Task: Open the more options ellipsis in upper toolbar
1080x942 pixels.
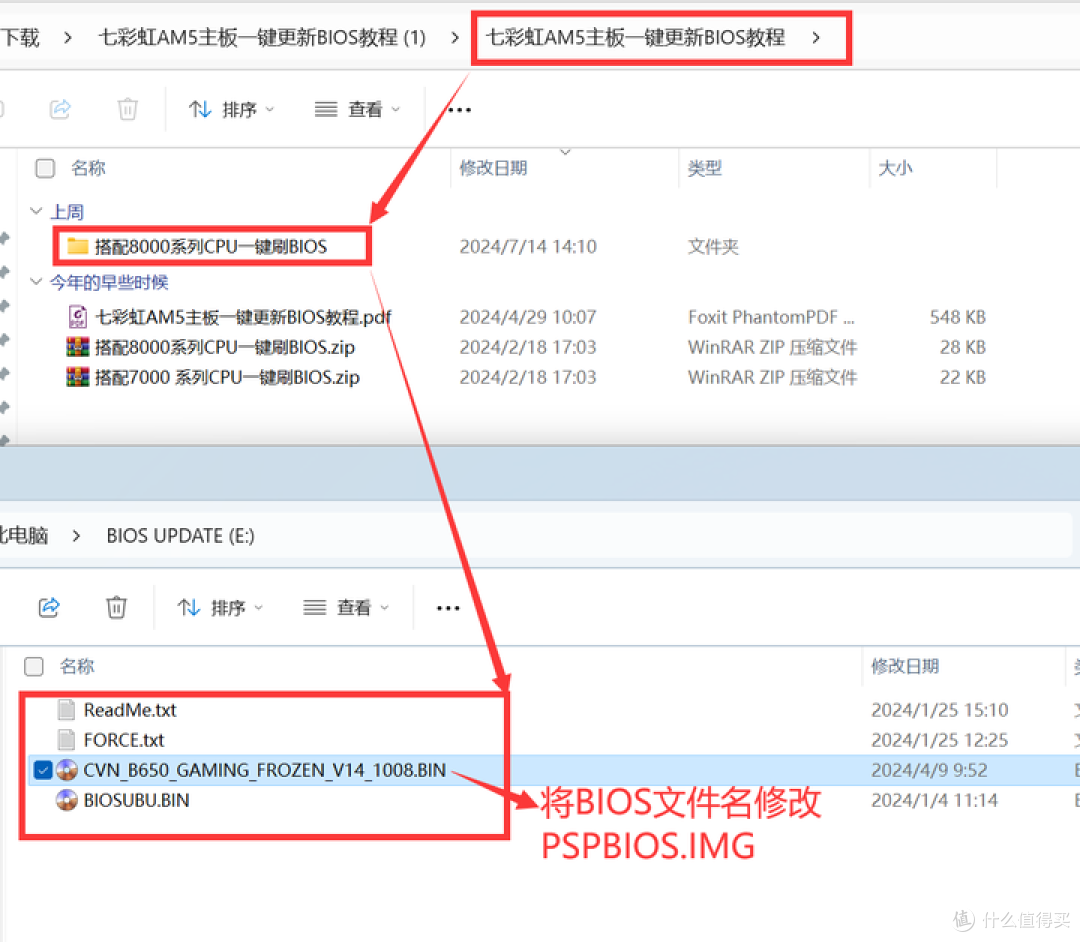Action: click(459, 109)
